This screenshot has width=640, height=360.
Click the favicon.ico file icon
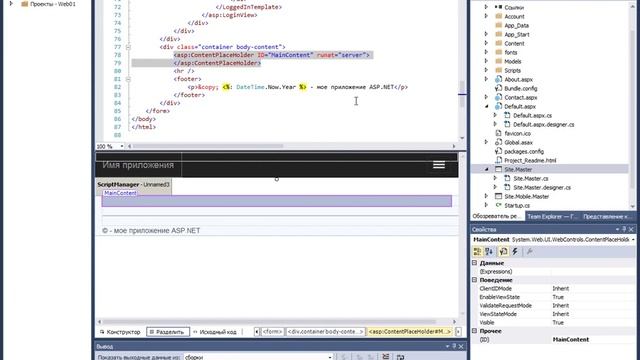point(498,133)
